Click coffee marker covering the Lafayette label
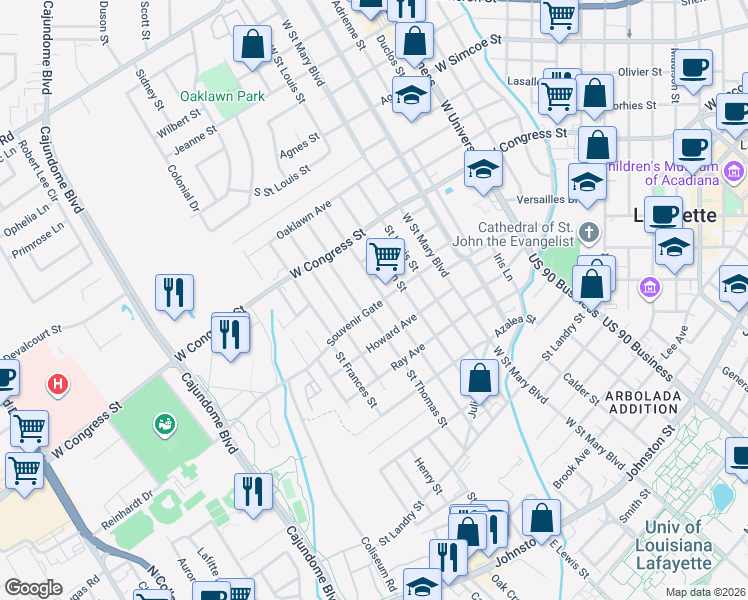This screenshot has height=600, width=748. coord(663,217)
